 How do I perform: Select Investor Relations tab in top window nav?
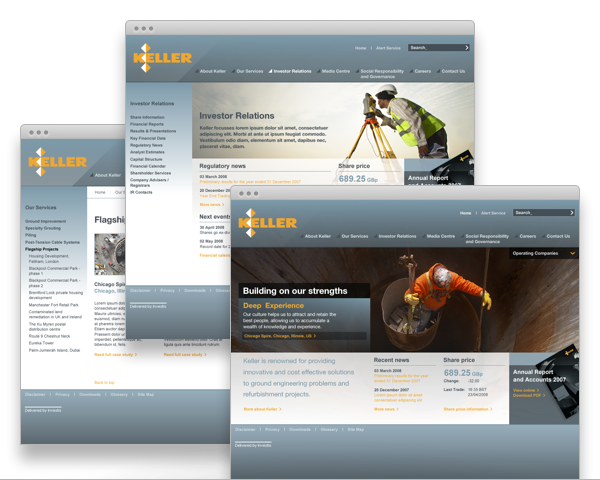point(292,71)
